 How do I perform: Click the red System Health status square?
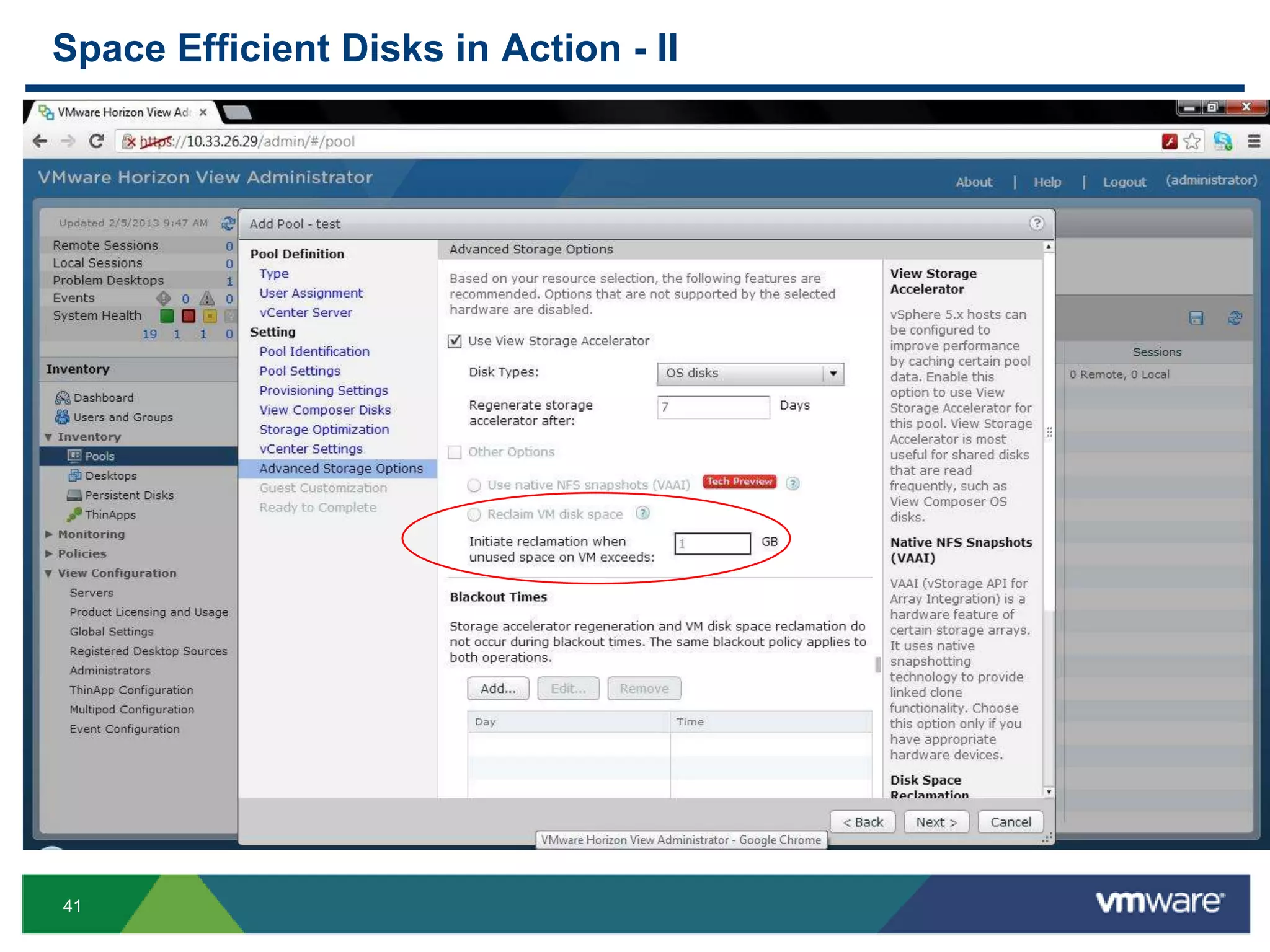click(x=189, y=316)
